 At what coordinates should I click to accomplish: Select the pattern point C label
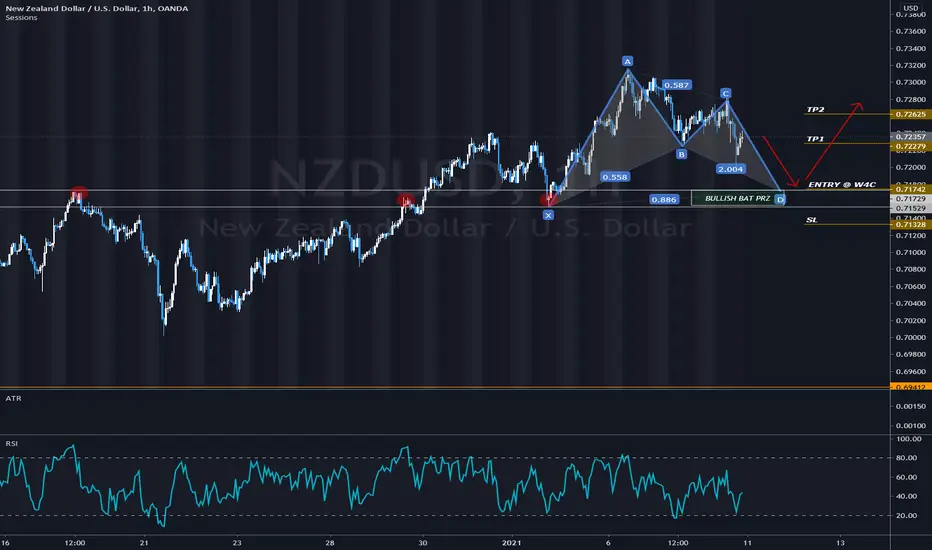click(725, 93)
